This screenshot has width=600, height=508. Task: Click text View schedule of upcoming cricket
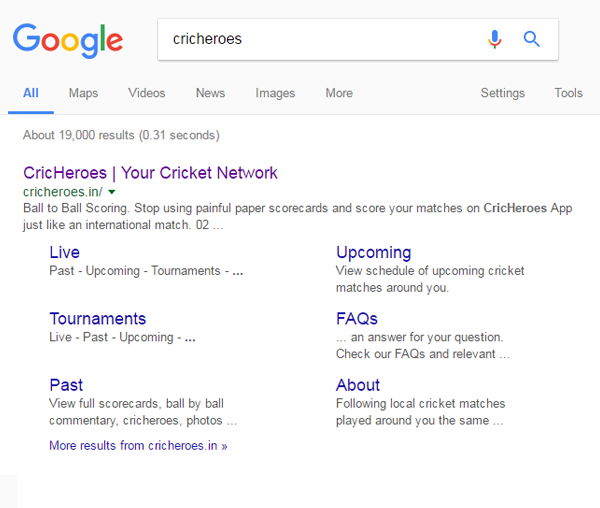pyautogui.click(x=430, y=271)
